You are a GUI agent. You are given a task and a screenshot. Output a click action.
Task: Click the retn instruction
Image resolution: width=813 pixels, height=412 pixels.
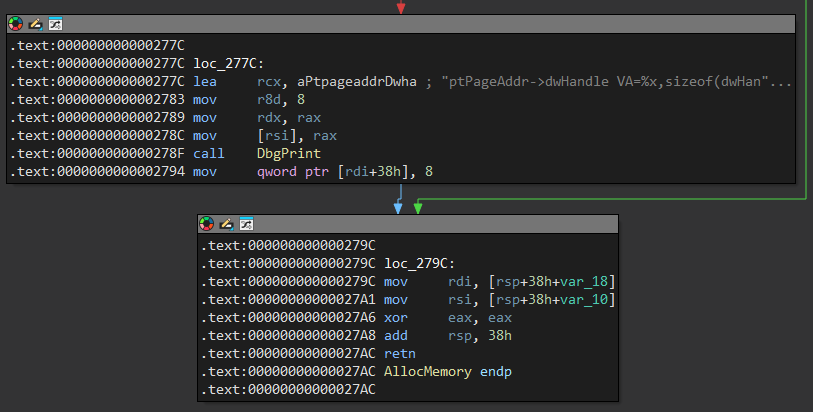point(400,354)
